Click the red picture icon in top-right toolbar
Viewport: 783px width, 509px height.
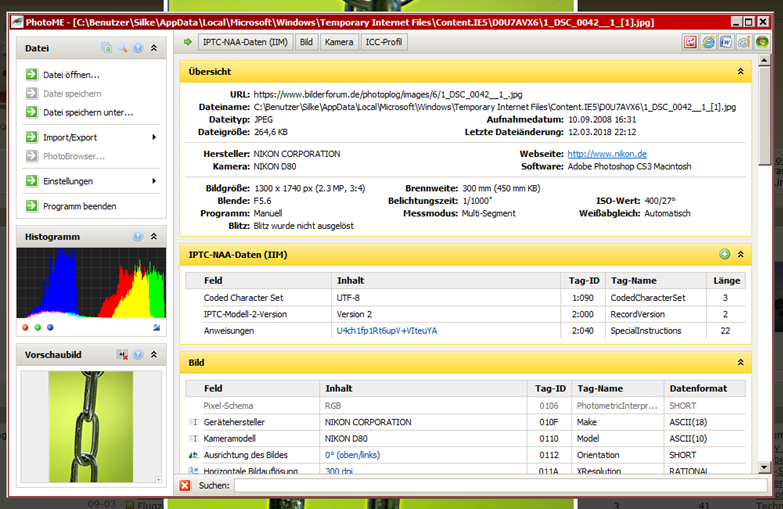(x=690, y=42)
